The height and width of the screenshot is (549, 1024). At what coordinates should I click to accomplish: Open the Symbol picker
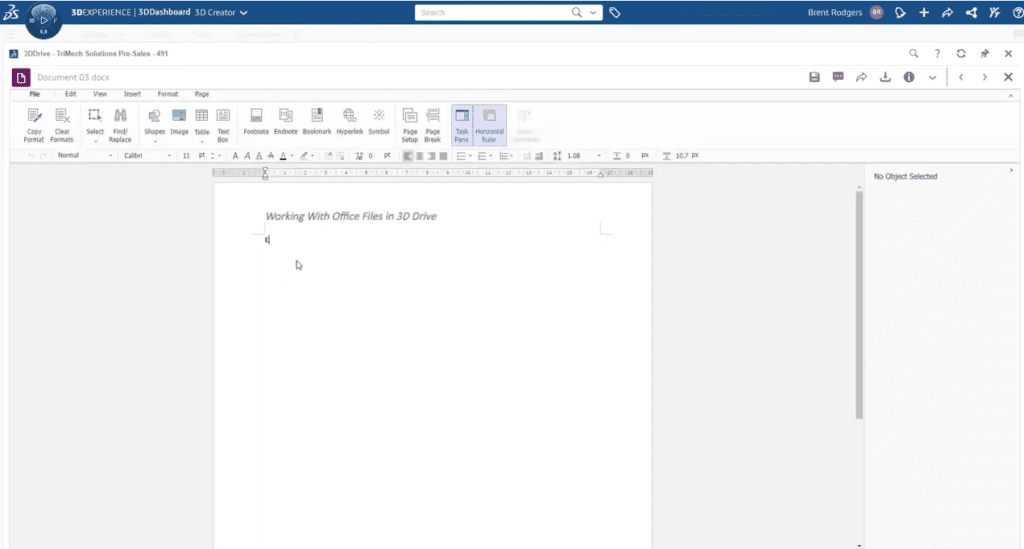click(x=379, y=122)
